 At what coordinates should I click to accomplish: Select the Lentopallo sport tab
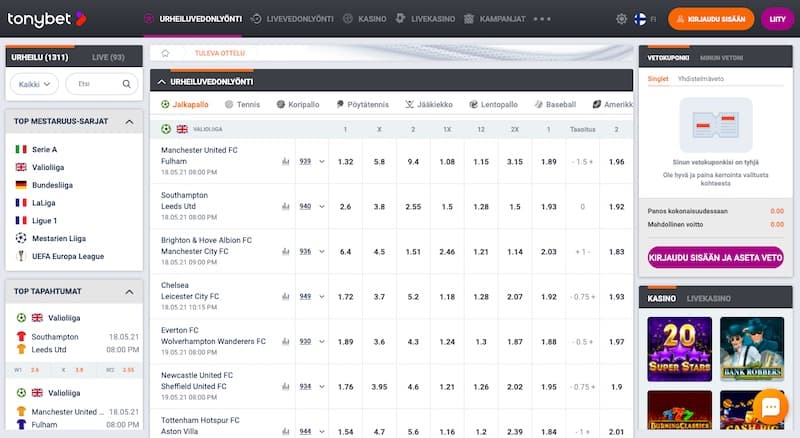pyautogui.click(x=493, y=104)
